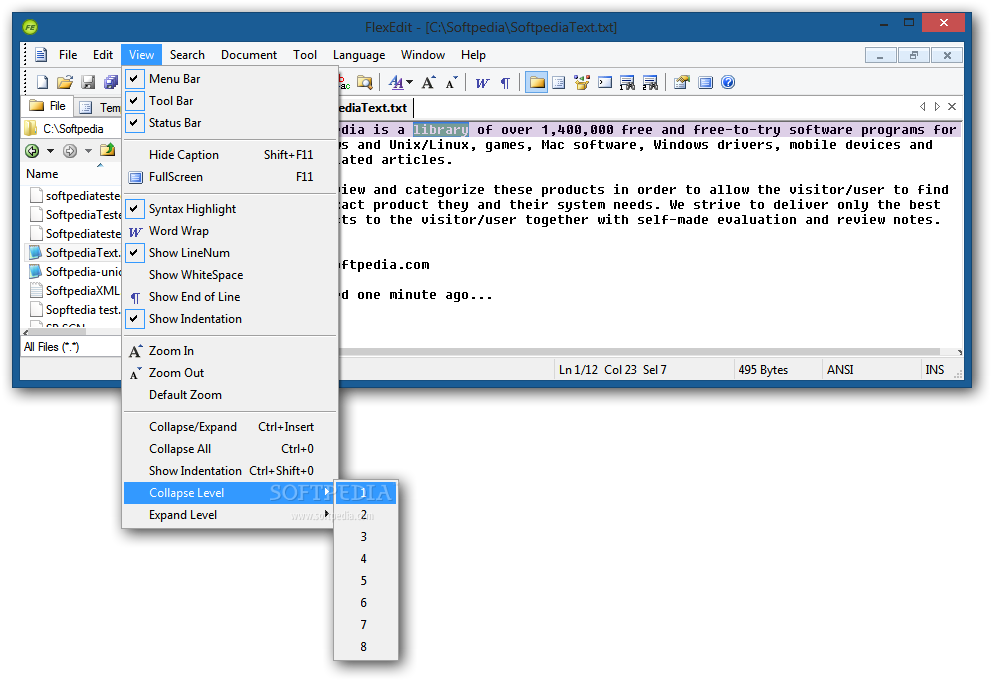Expand the Collapse Level submenu
This screenshot has height=681, width=992.
pos(230,493)
